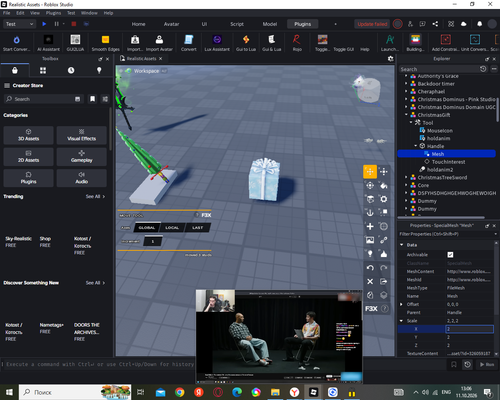The width and height of the screenshot is (500, 400).
Task: Select the Mesh item in Explorer
Action: [446, 154]
